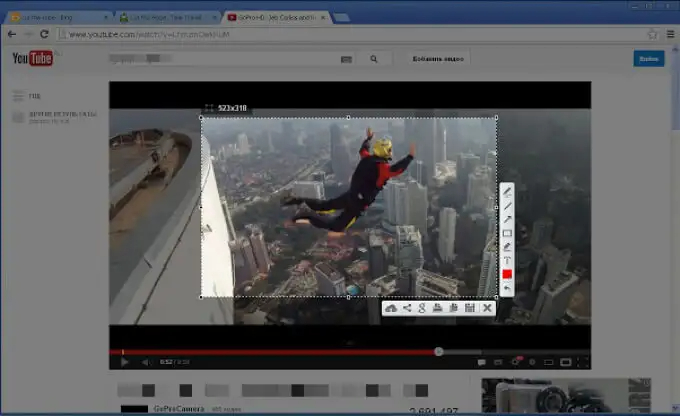Click the YouTube logo
This screenshot has width=680, height=416.
(x=32, y=59)
